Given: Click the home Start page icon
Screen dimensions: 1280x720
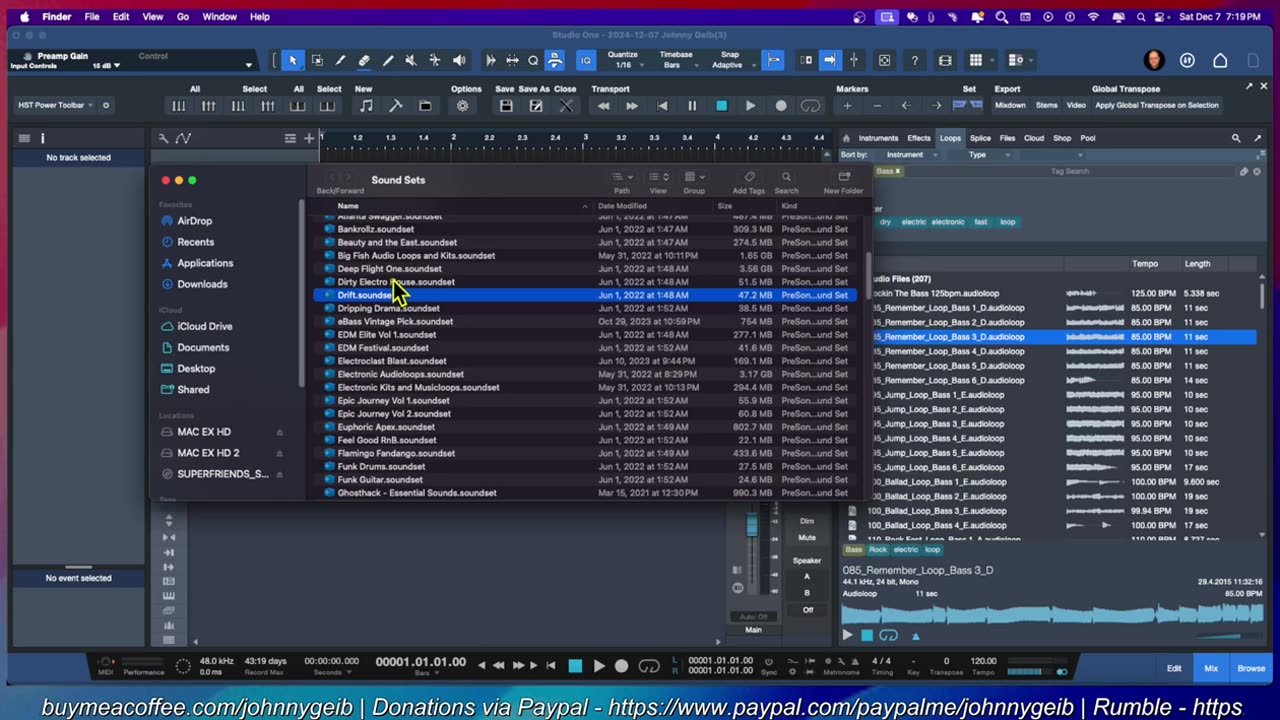Looking at the screenshot, I should click(x=1220, y=60).
